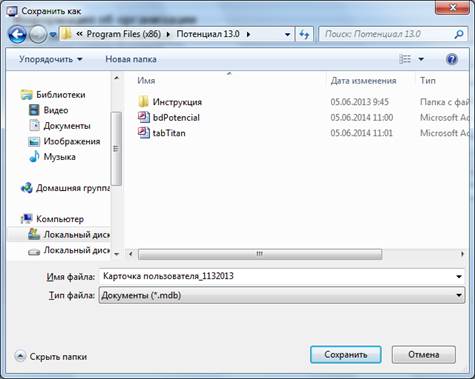475x379 pixels.
Task: Open the Упорядочить menu
Action: 51,59
